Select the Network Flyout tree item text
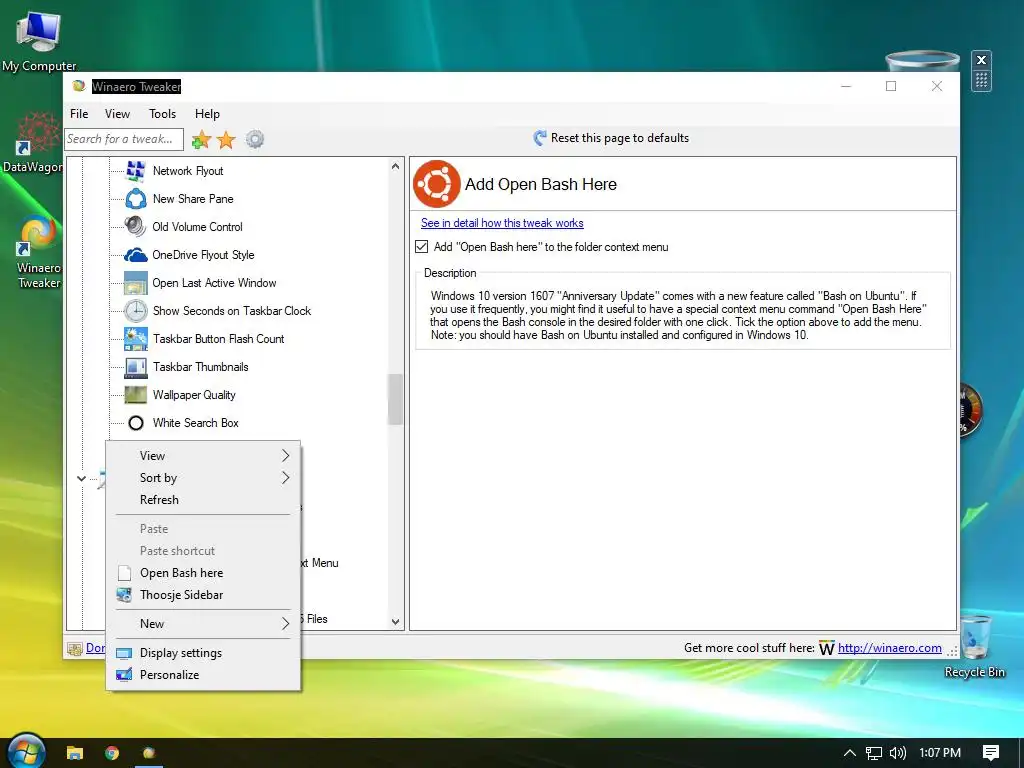 click(188, 170)
